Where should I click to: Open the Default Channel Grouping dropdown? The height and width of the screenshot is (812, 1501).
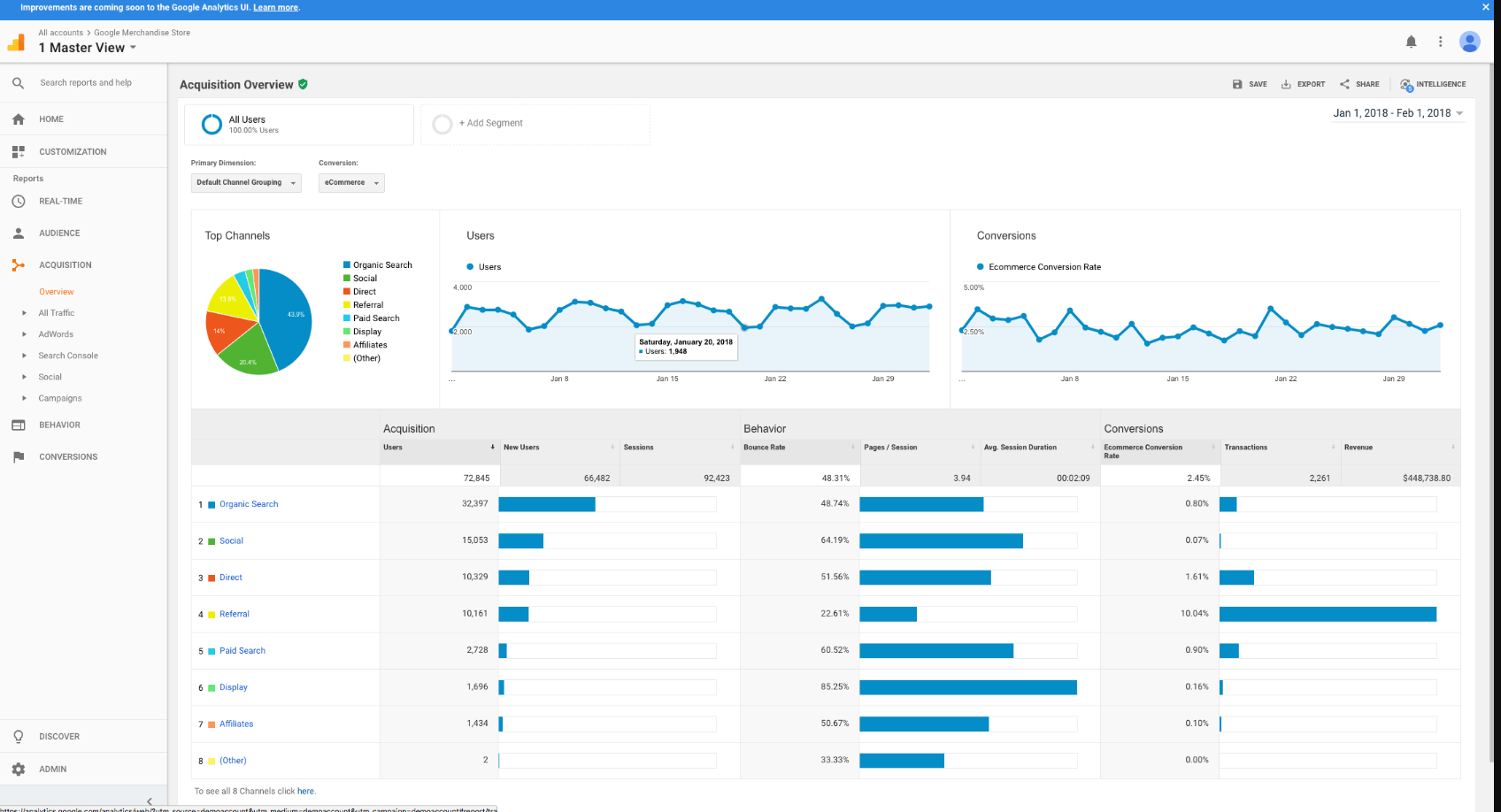pos(246,183)
